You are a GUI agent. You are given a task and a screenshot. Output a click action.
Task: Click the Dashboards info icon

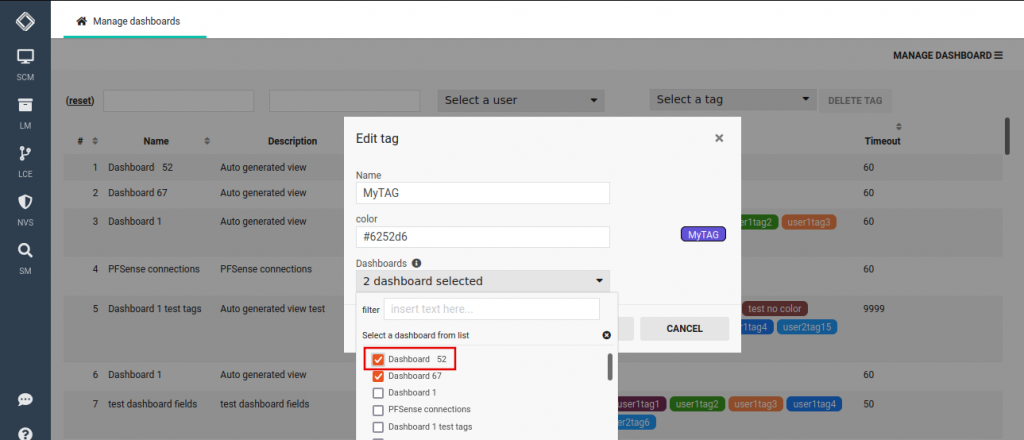click(416, 263)
